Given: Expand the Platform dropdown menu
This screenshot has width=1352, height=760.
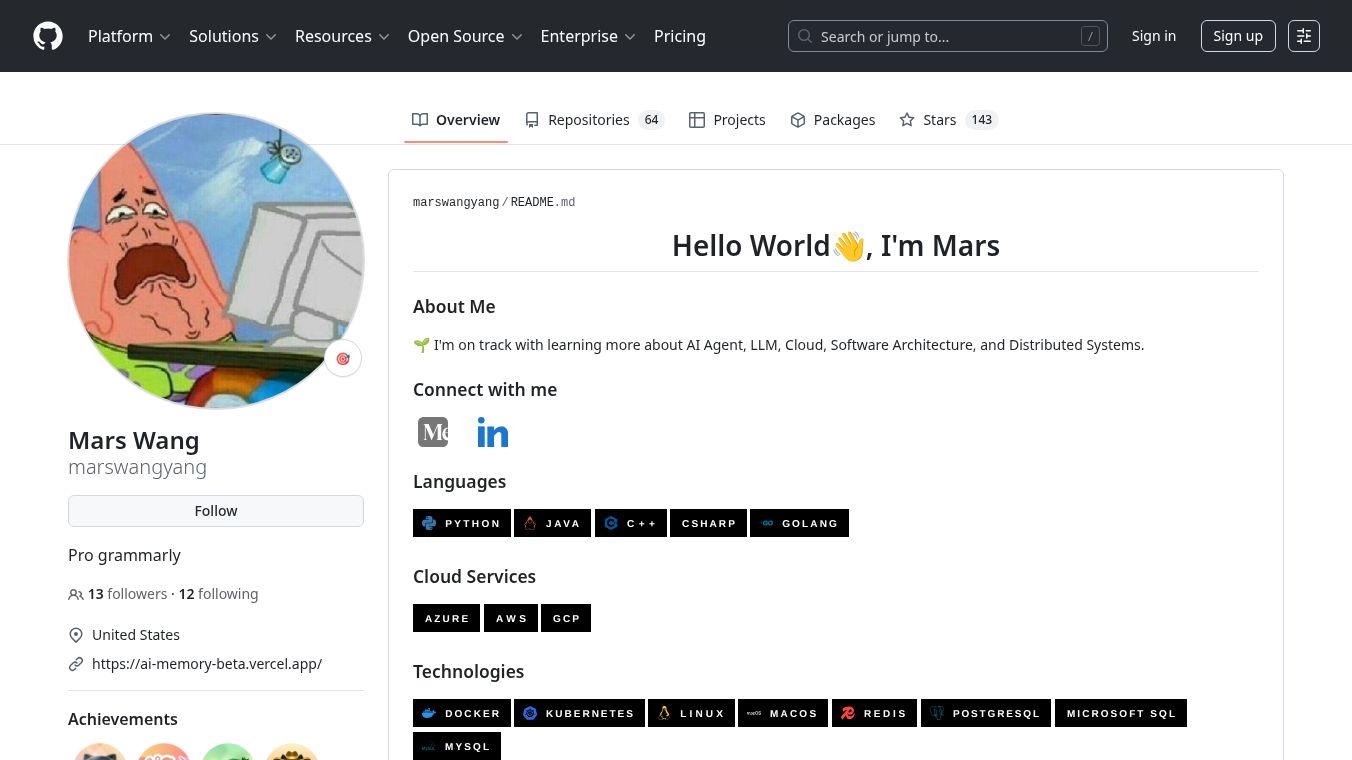Looking at the screenshot, I should [129, 36].
